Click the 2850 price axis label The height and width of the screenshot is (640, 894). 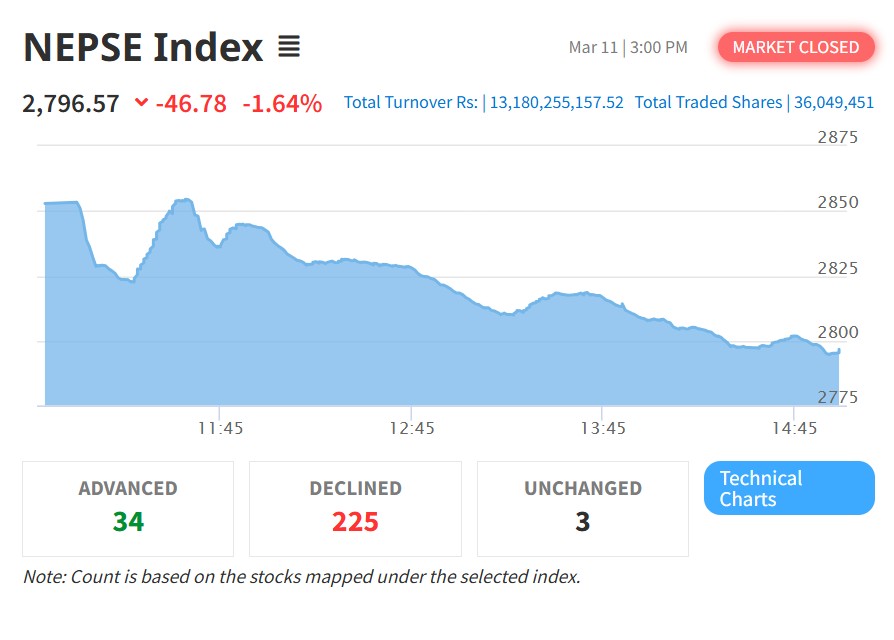[838, 203]
